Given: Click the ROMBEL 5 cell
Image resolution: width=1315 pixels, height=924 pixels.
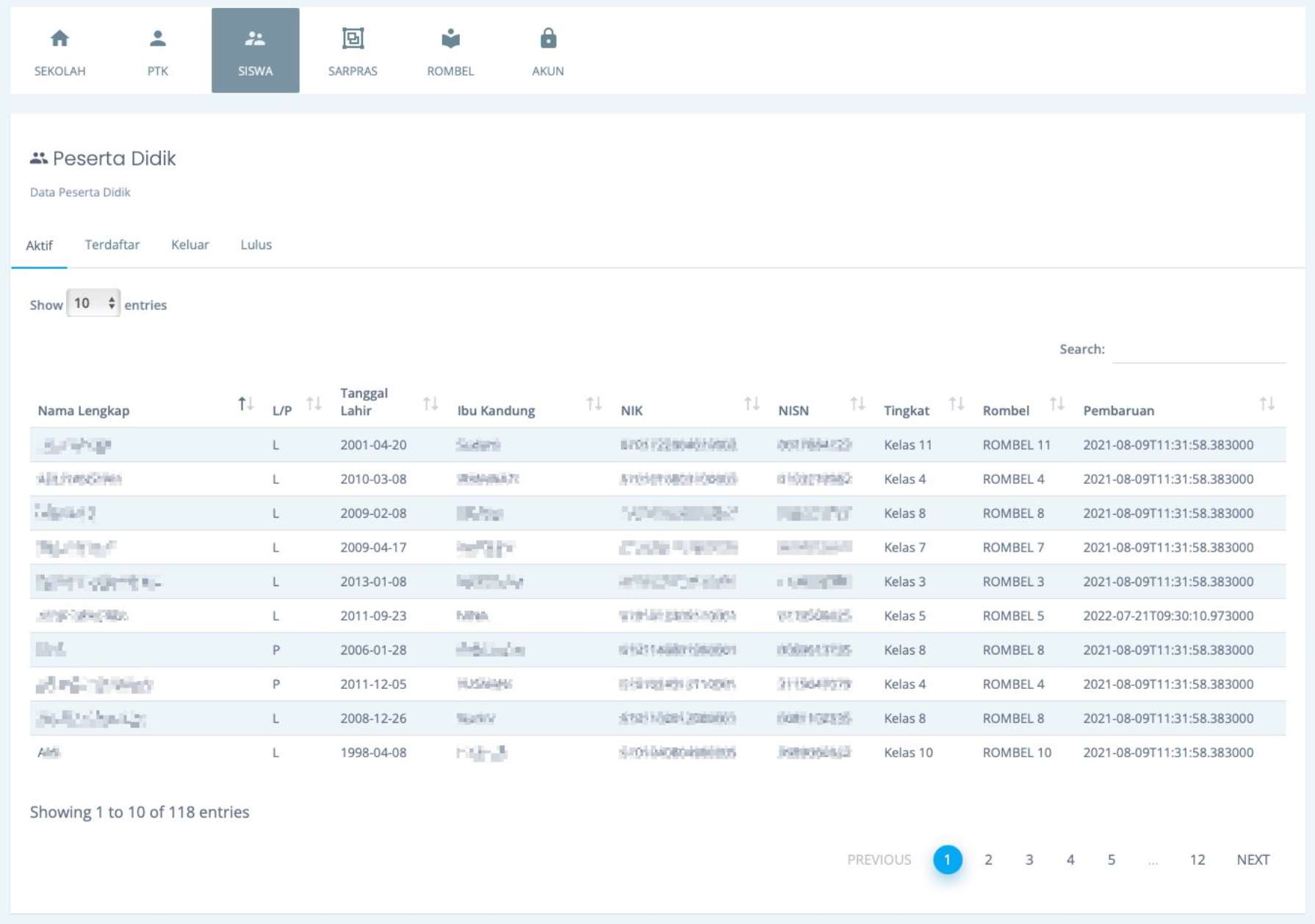Looking at the screenshot, I should (1013, 616).
